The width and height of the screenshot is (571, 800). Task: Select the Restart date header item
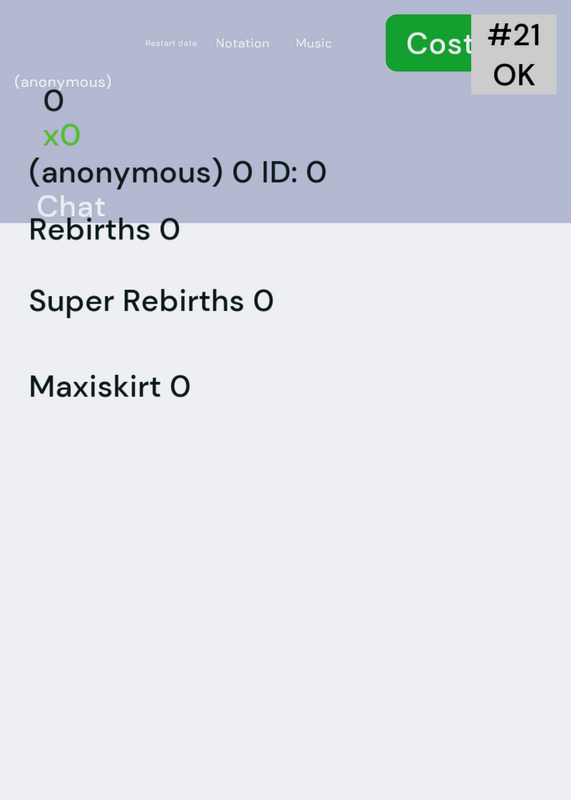[171, 43]
